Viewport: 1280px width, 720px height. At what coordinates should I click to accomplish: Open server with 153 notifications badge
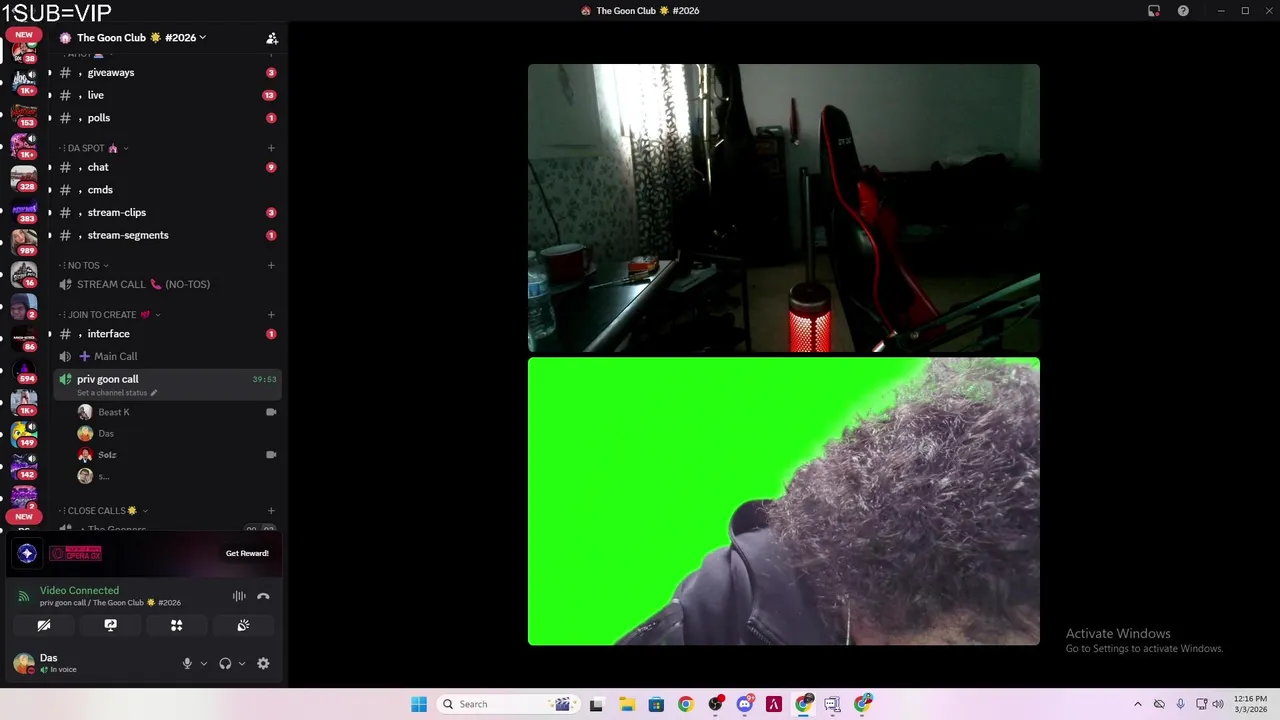click(x=24, y=114)
